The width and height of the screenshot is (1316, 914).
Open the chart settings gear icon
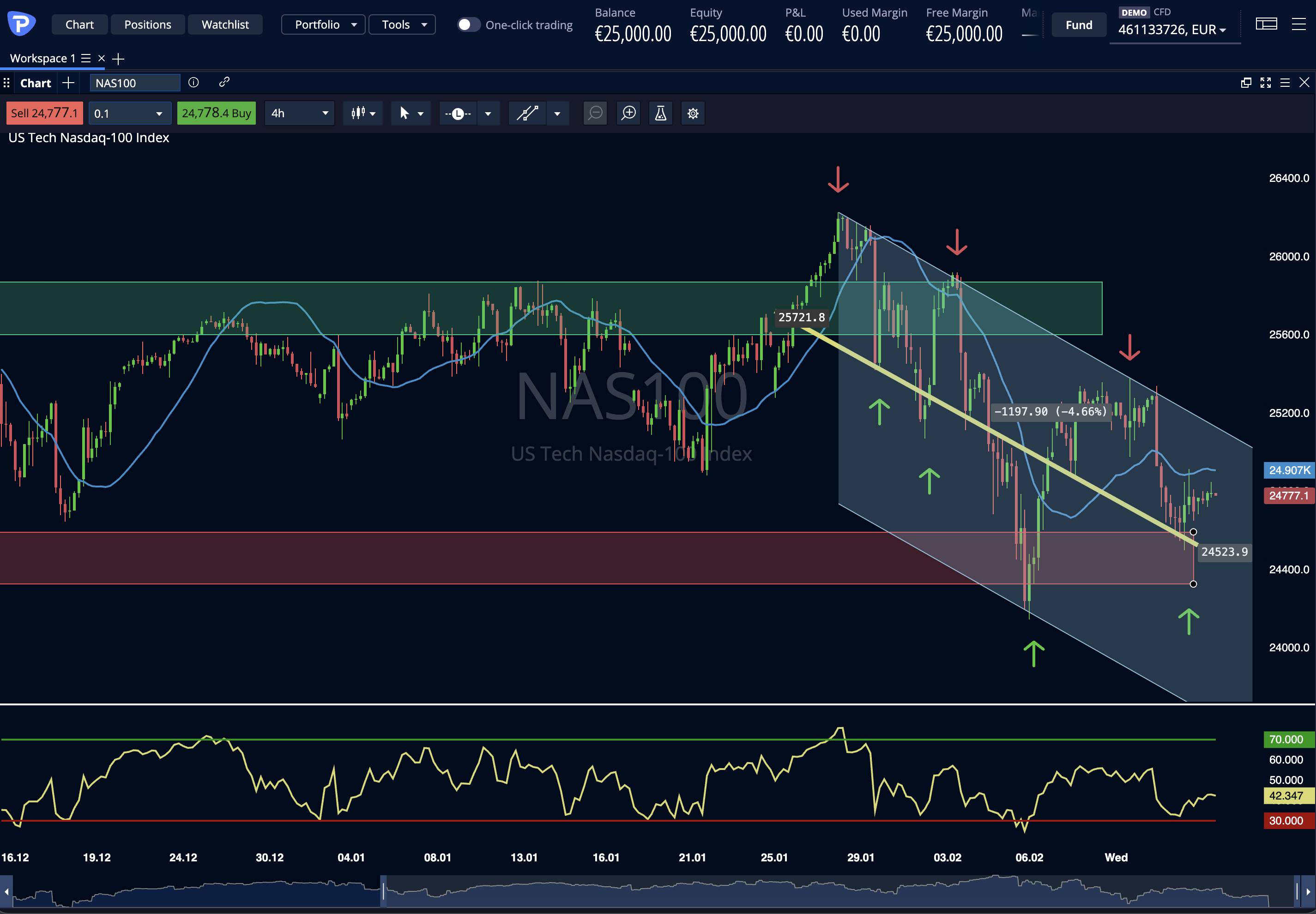(692, 113)
